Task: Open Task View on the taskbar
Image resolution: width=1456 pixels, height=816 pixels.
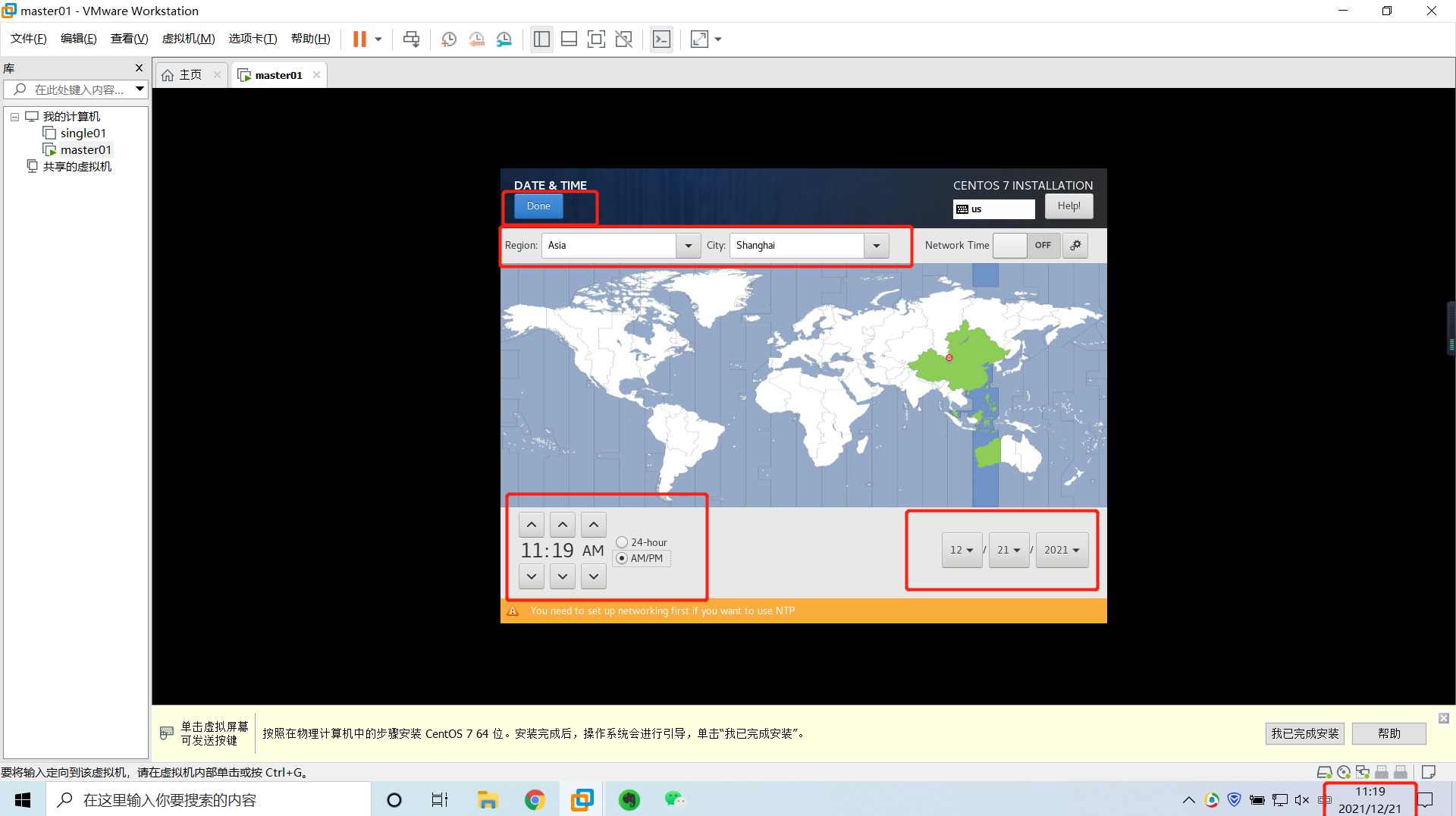Action: pyautogui.click(x=440, y=800)
